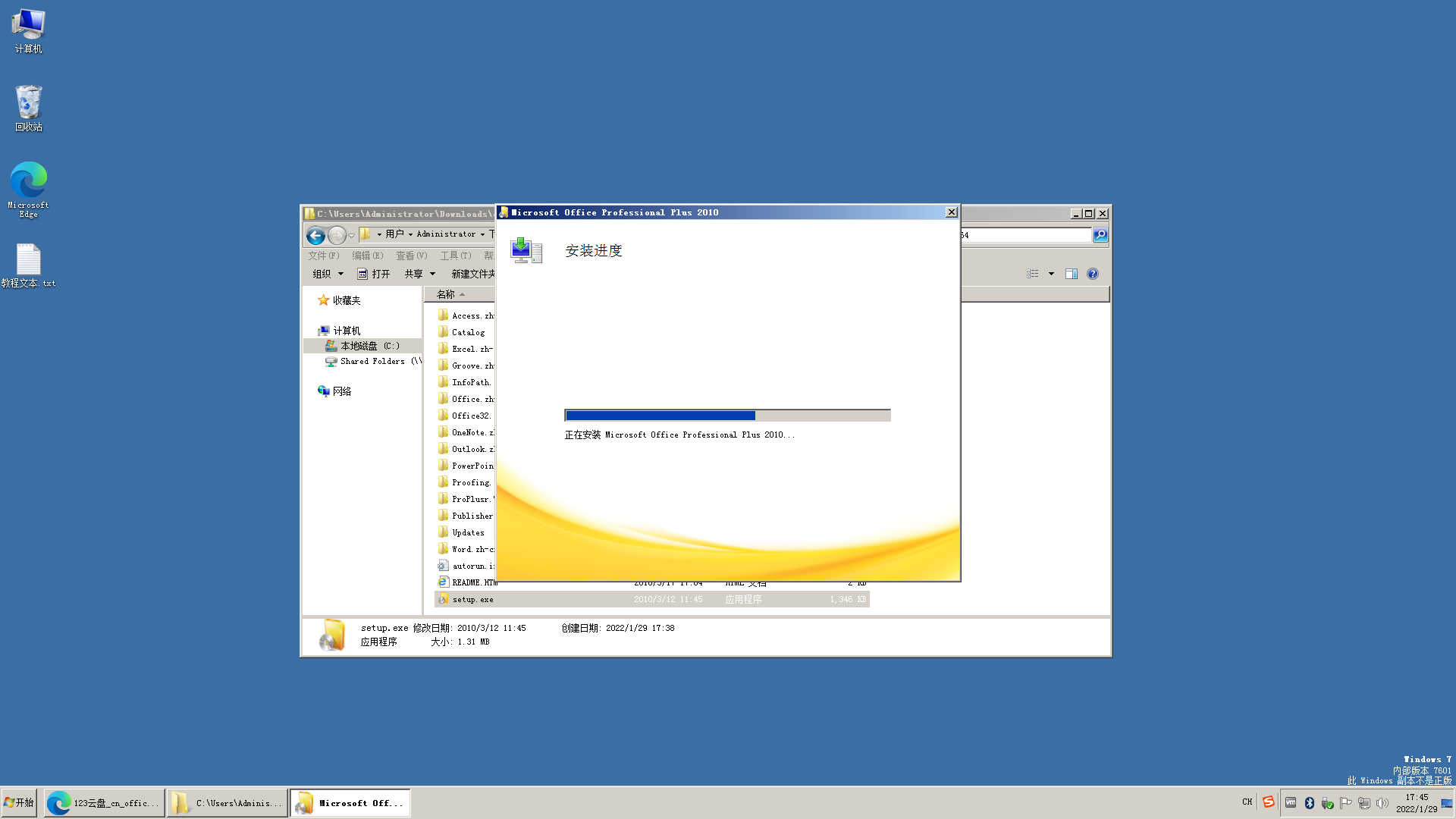
Task: Select 本地磁盘 (C:) in navigation pane
Action: [x=362, y=346]
